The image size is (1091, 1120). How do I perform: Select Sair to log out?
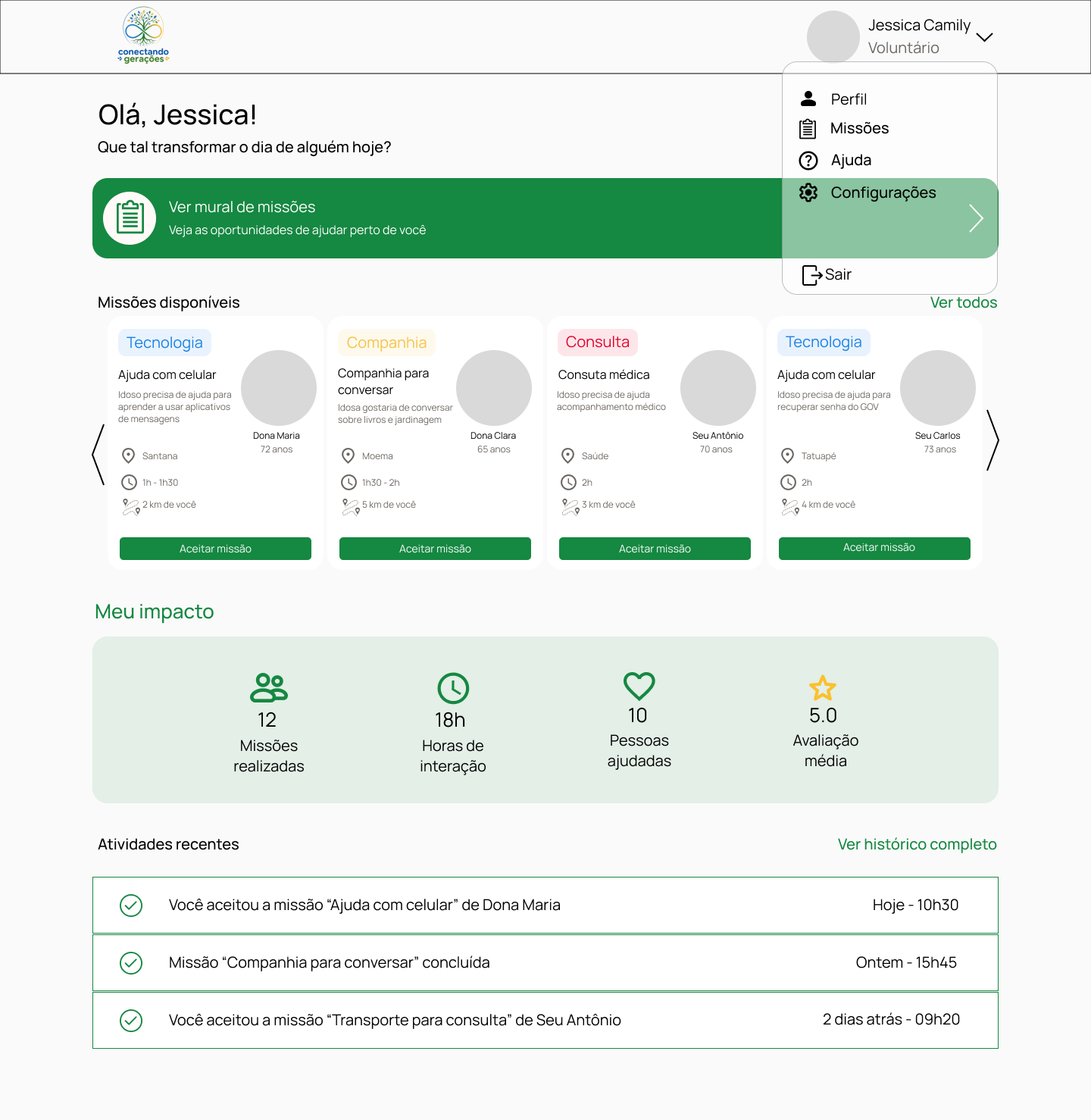point(838,274)
